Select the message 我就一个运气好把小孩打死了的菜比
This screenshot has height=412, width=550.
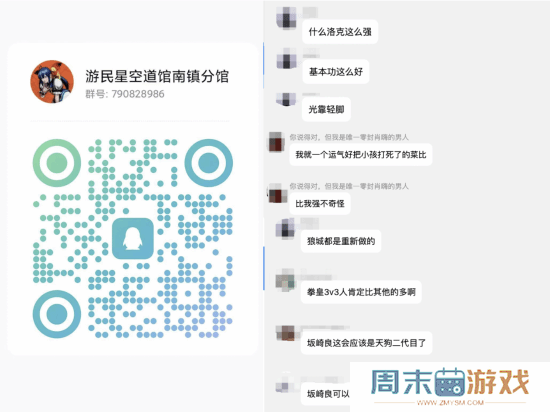[x=361, y=155]
